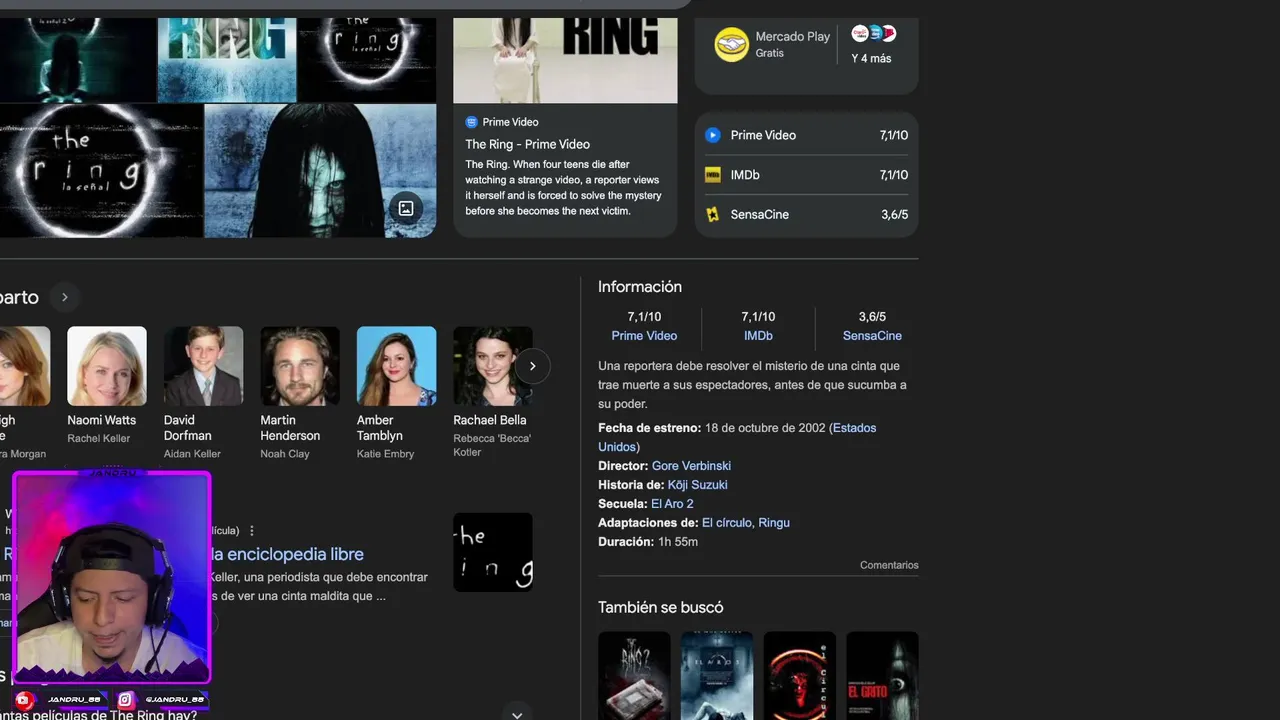1280x720 pixels.
Task: Open the Ringu adaptation link
Action: point(774,523)
